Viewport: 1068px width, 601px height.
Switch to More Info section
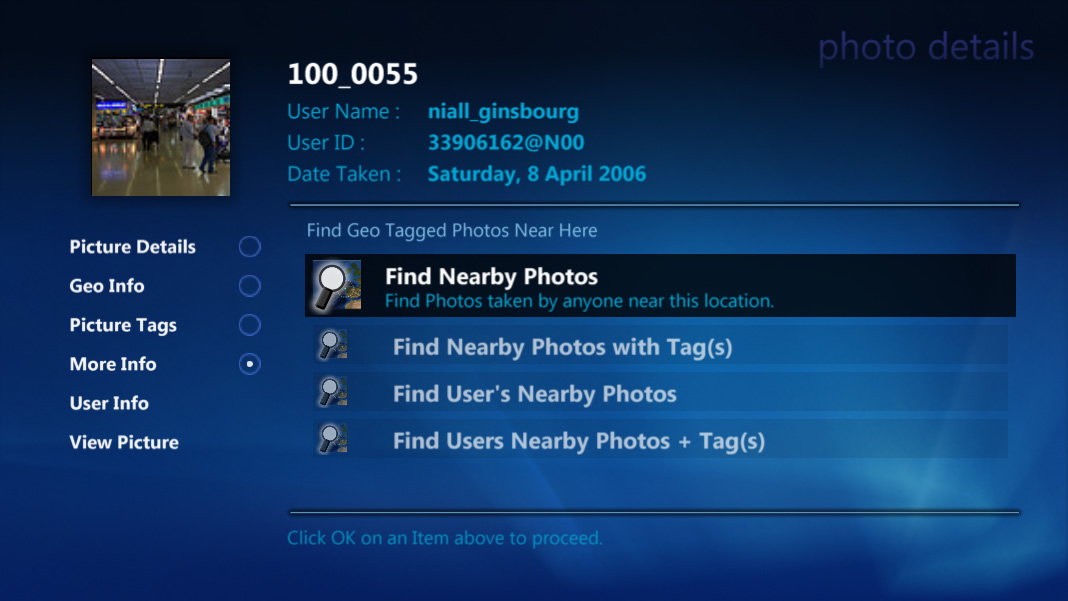(x=112, y=364)
